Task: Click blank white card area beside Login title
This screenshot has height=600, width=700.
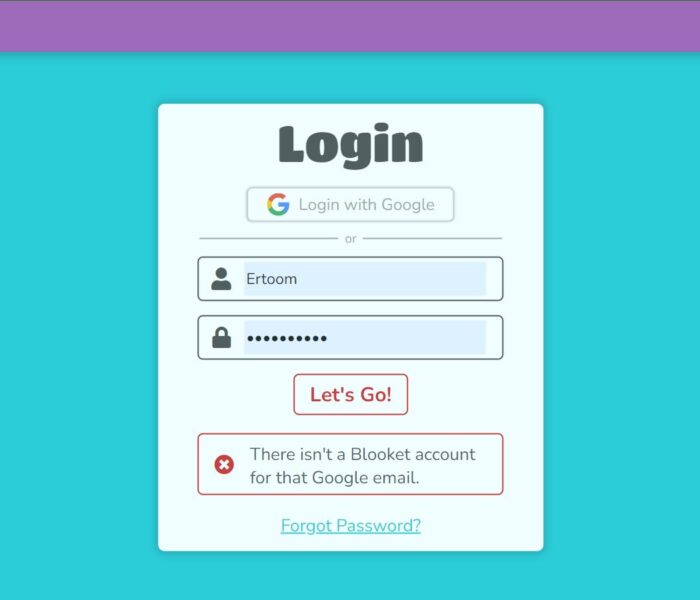Action: point(482,145)
